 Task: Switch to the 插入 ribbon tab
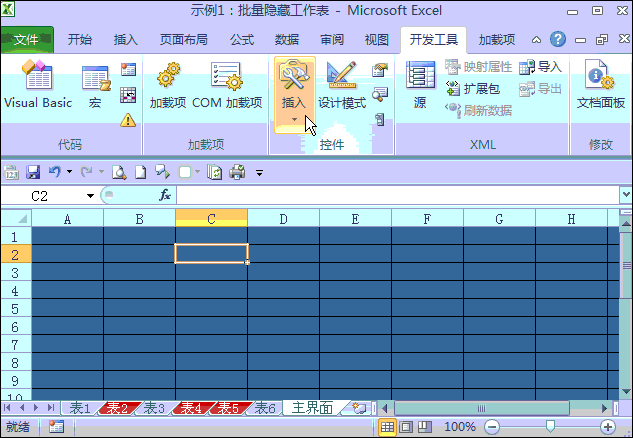pyautogui.click(x=126, y=40)
